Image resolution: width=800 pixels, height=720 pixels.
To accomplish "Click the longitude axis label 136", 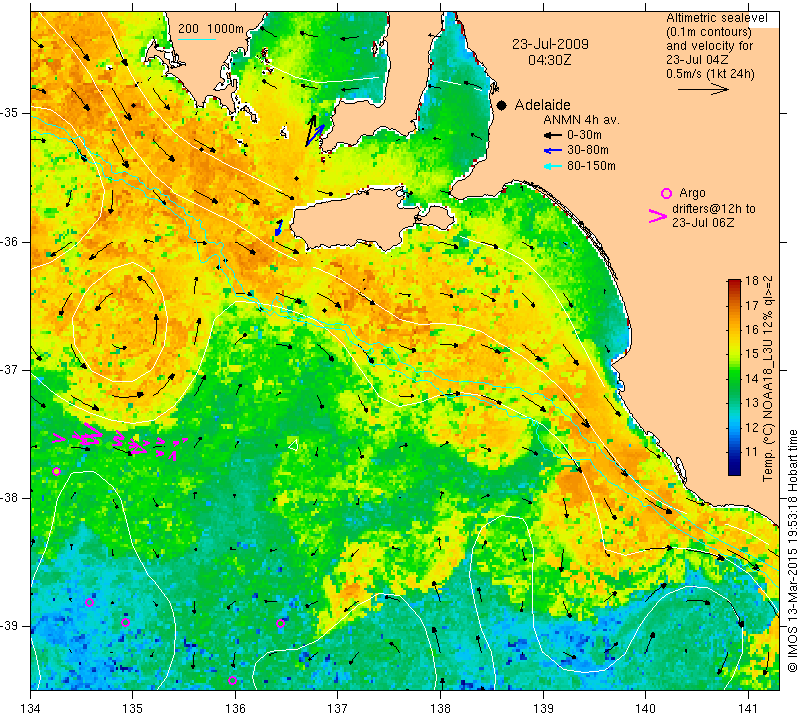I will click(235, 708).
